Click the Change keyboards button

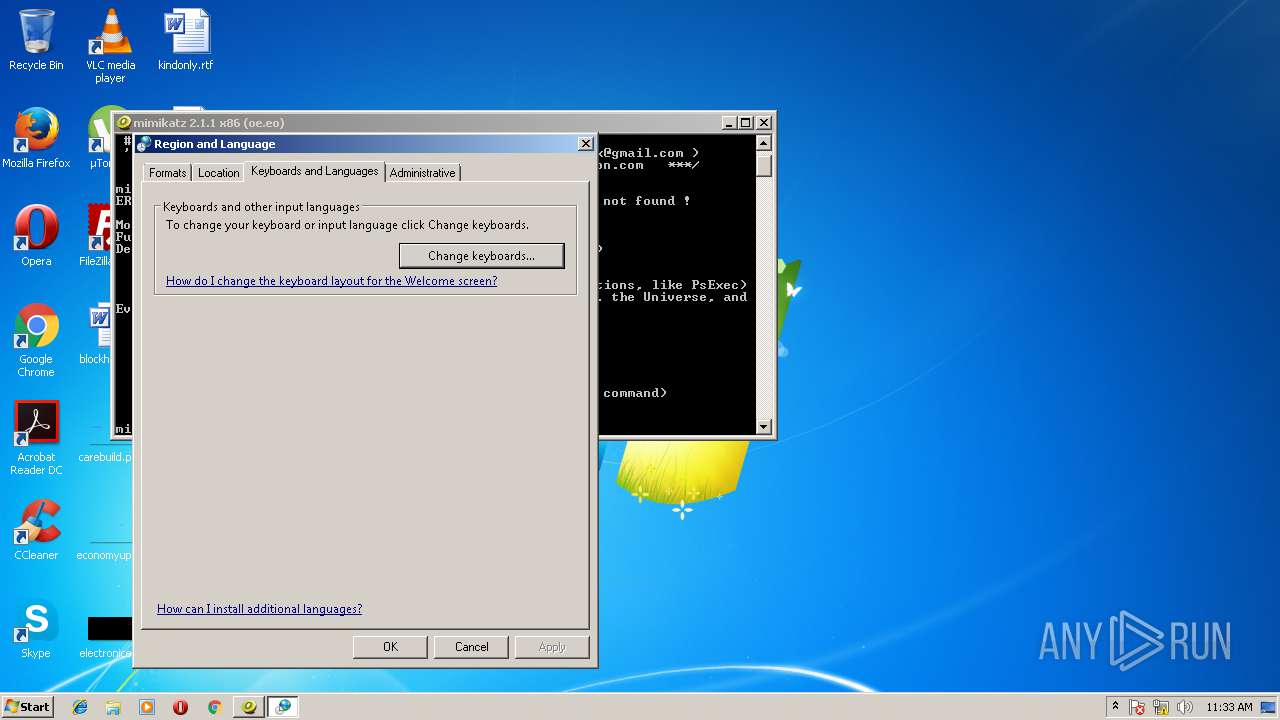pyautogui.click(x=481, y=256)
